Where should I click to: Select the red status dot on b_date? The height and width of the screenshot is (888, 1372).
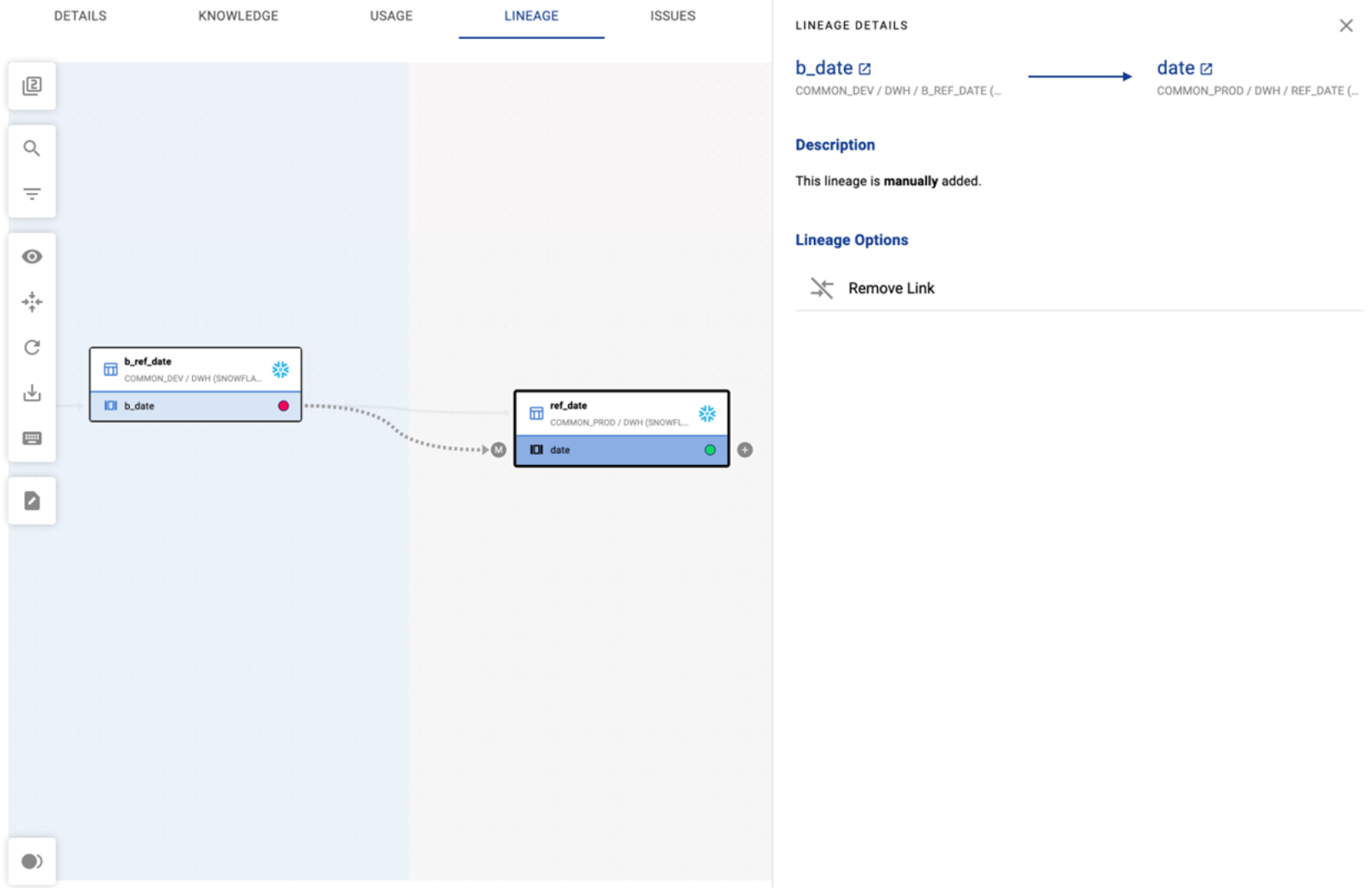coord(284,406)
